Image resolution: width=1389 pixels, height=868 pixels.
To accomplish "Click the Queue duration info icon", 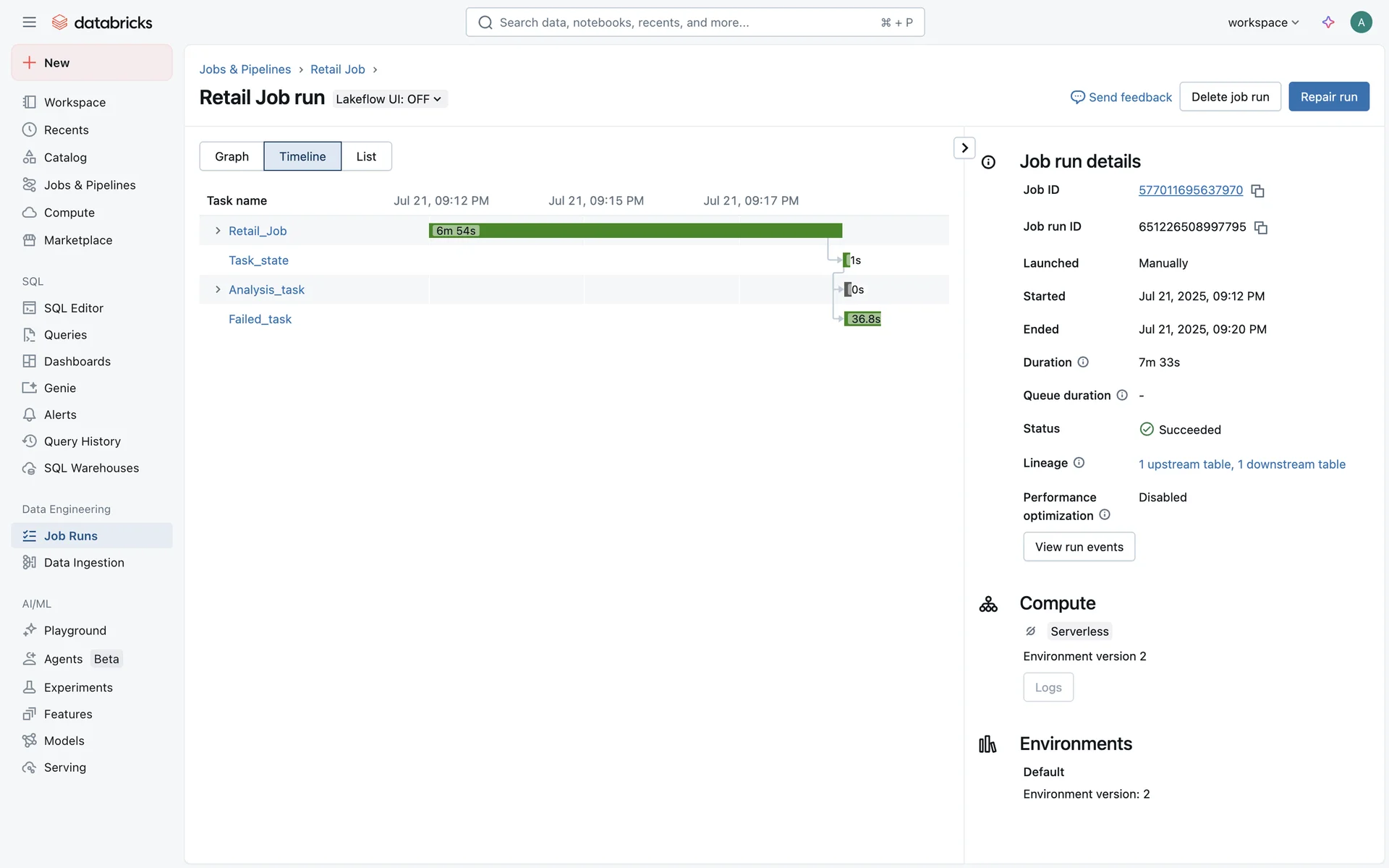I will point(1122,395).
